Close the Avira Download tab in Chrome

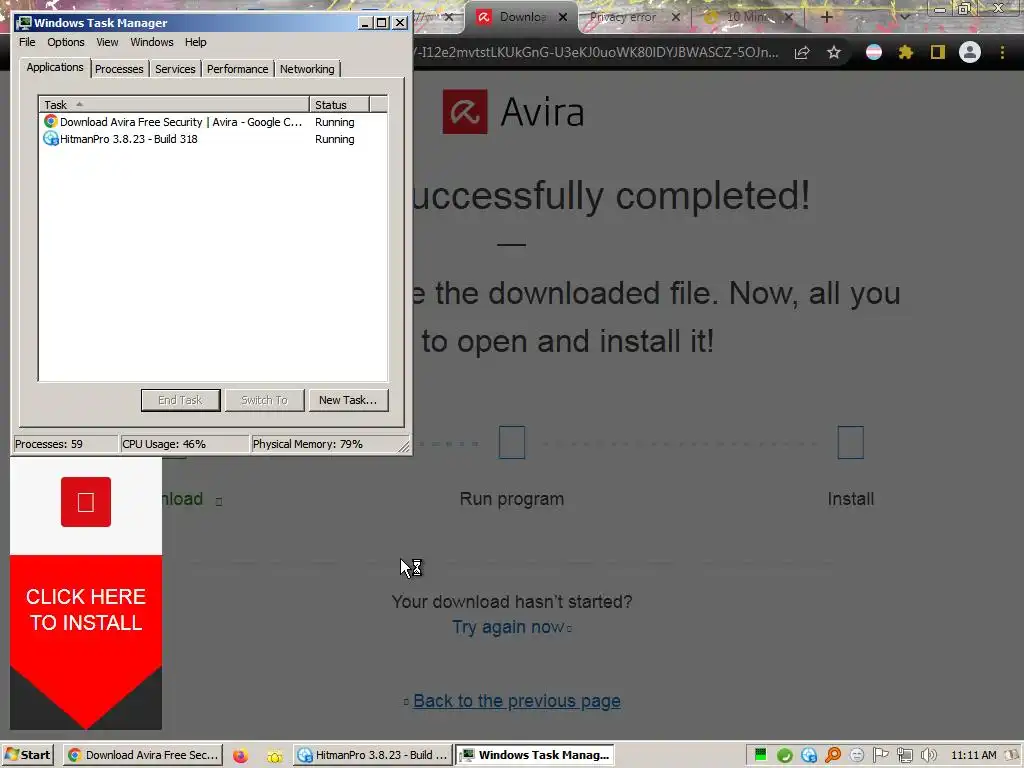coord(563,17)
